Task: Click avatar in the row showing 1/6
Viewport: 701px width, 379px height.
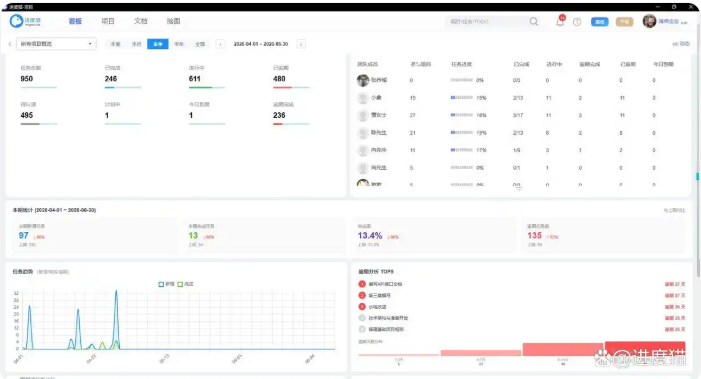Action: click(x=363, y=150)
